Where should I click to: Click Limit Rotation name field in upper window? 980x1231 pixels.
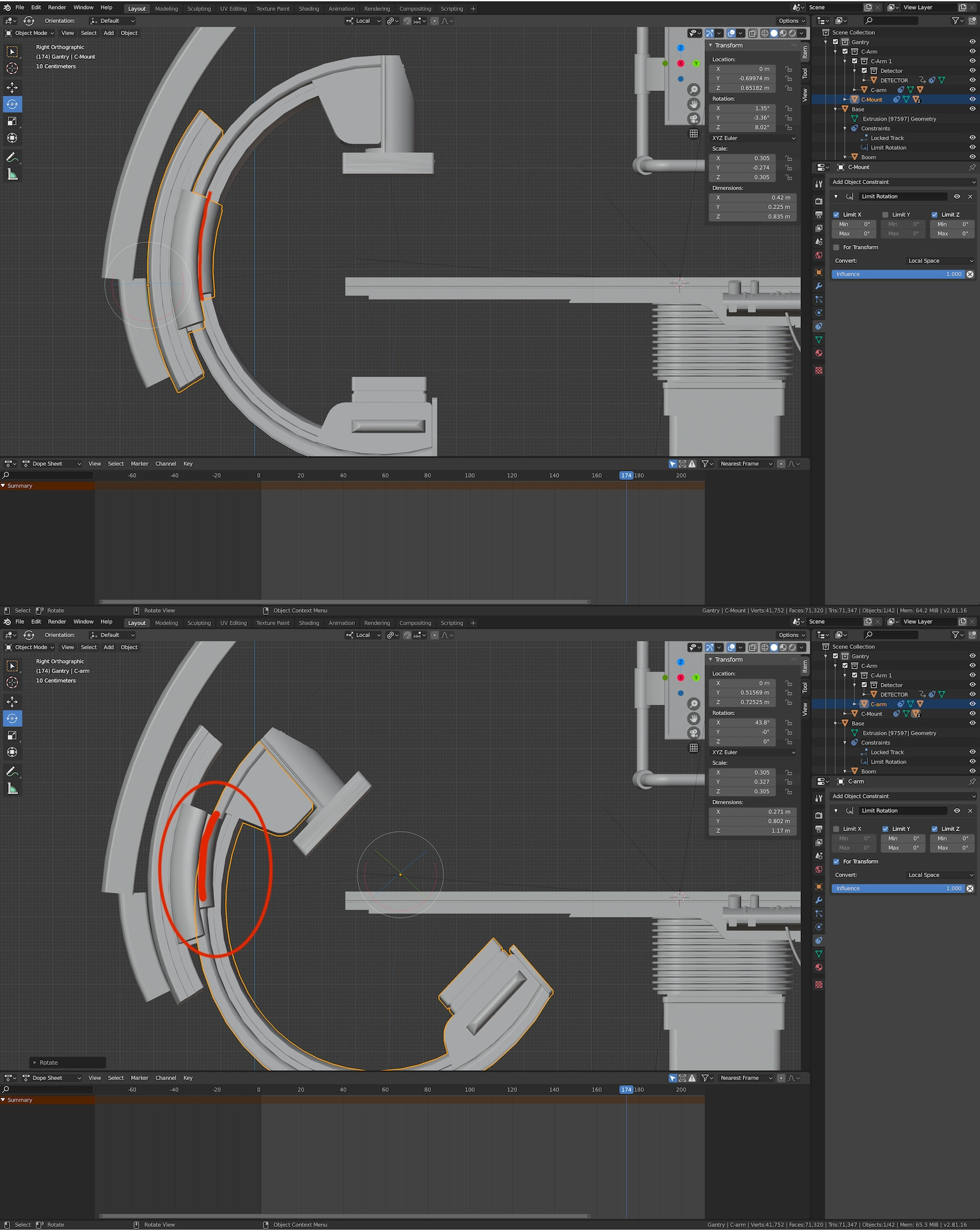click(x=903, y=196)
